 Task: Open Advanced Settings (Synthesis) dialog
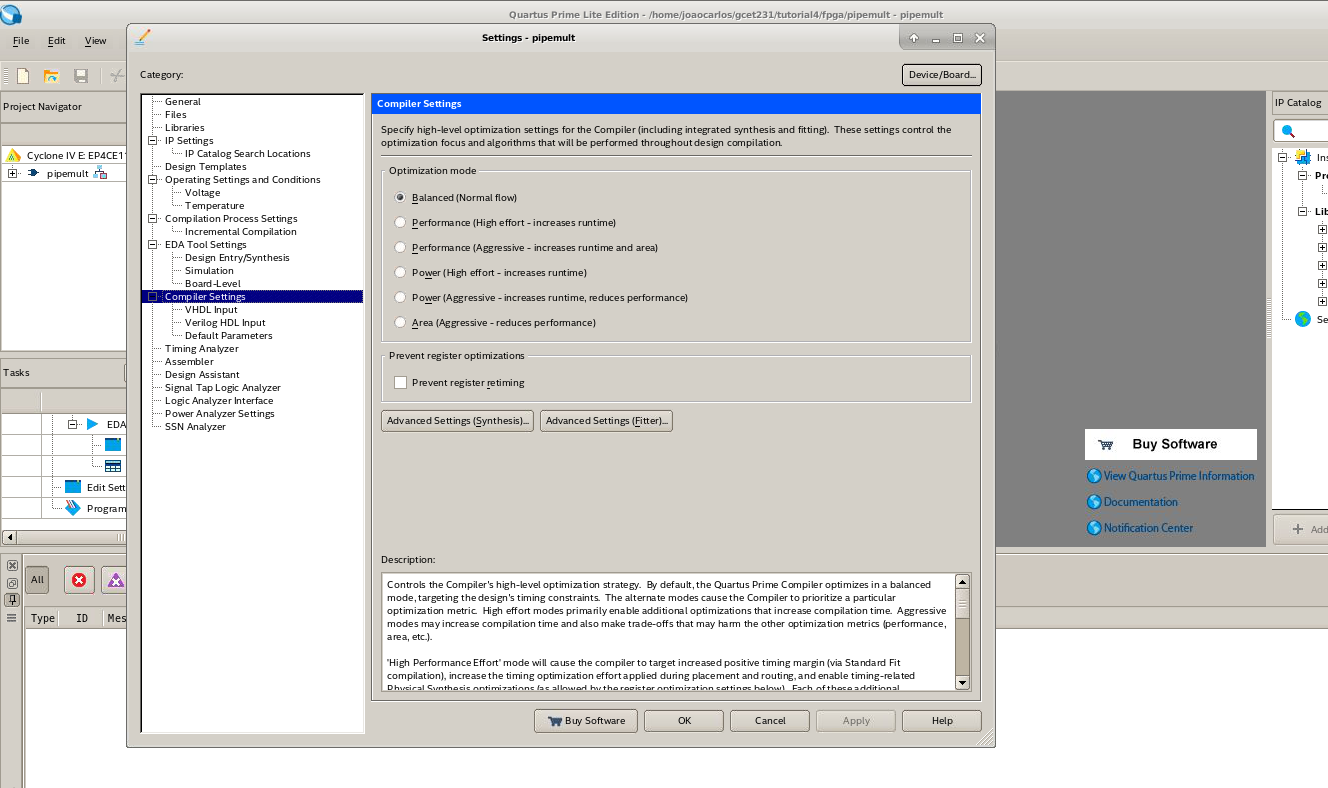(457, 421)
